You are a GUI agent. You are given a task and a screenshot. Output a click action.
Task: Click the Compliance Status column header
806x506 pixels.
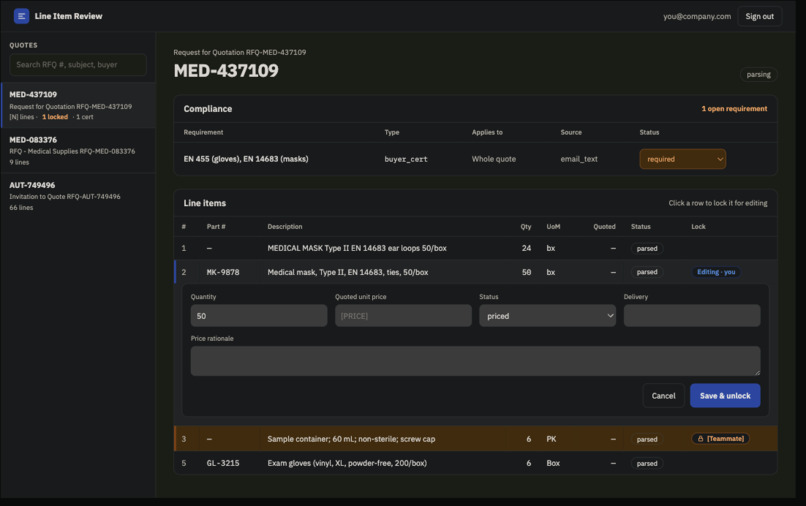click(x=649, y=132)
